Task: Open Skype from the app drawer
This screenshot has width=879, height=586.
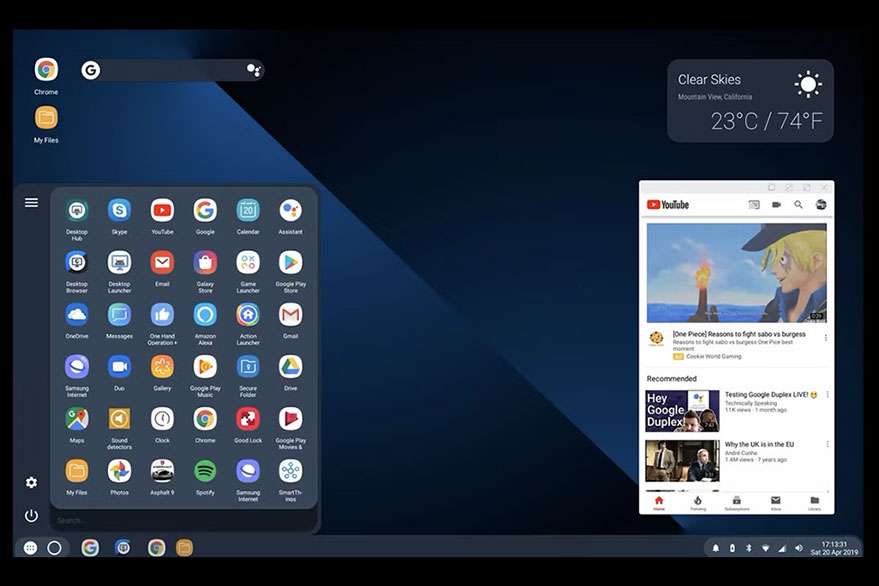Action: coord(119,210)
